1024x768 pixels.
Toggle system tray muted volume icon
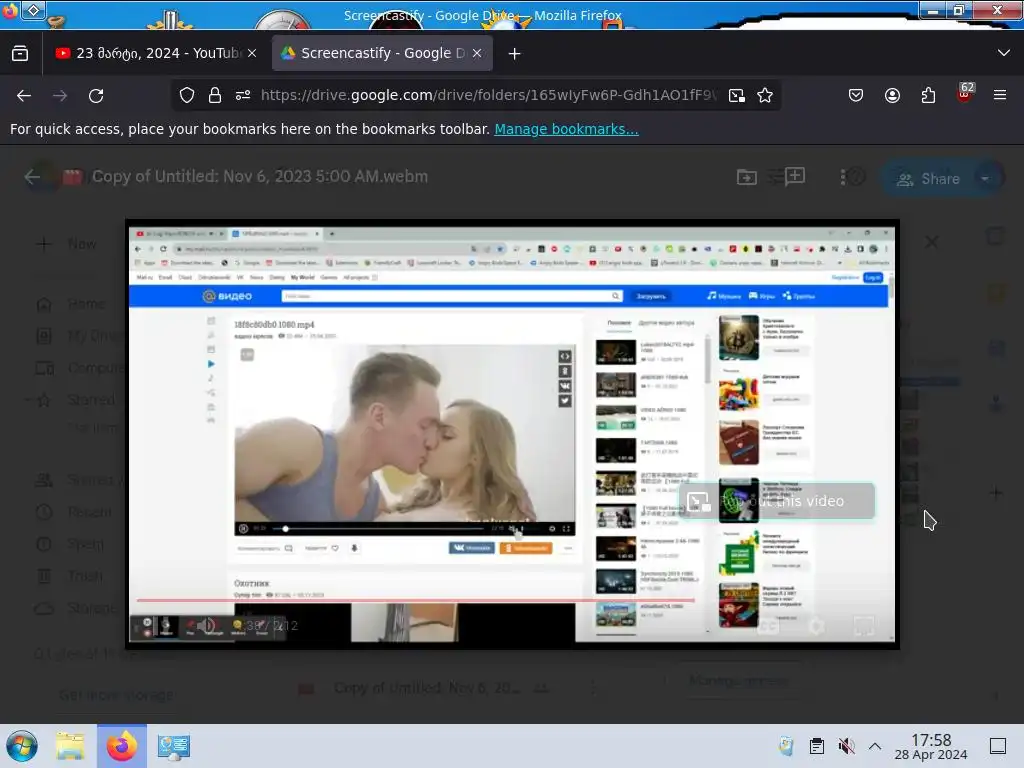pyautogui.click(x=846, y=746)
